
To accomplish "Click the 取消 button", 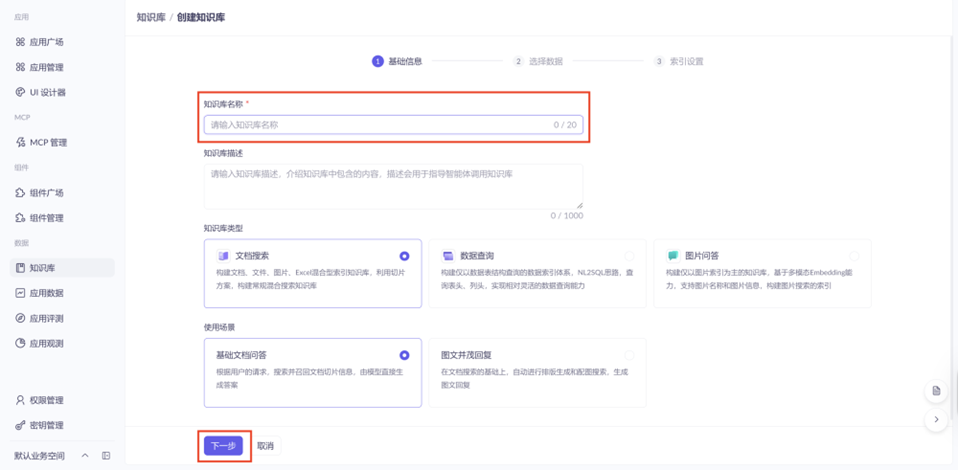I will pyautogui.click(x=265, y=446).
